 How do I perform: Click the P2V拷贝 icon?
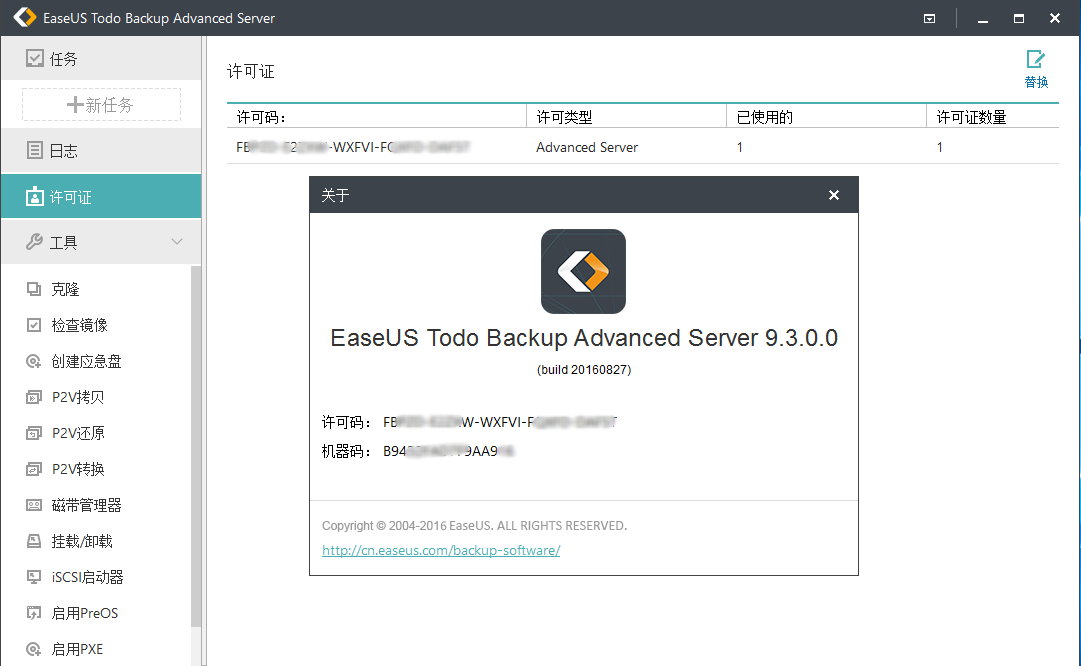tap(34, 397)
